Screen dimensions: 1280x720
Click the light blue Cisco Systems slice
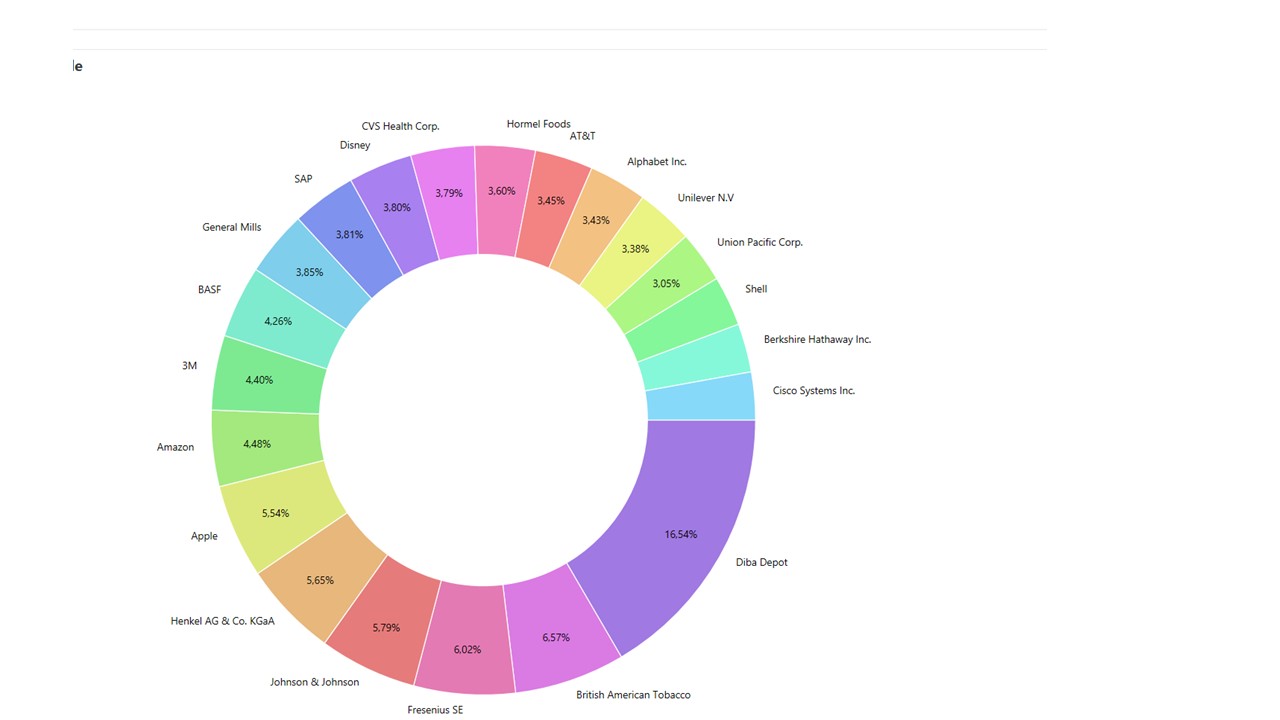[700, 398]
